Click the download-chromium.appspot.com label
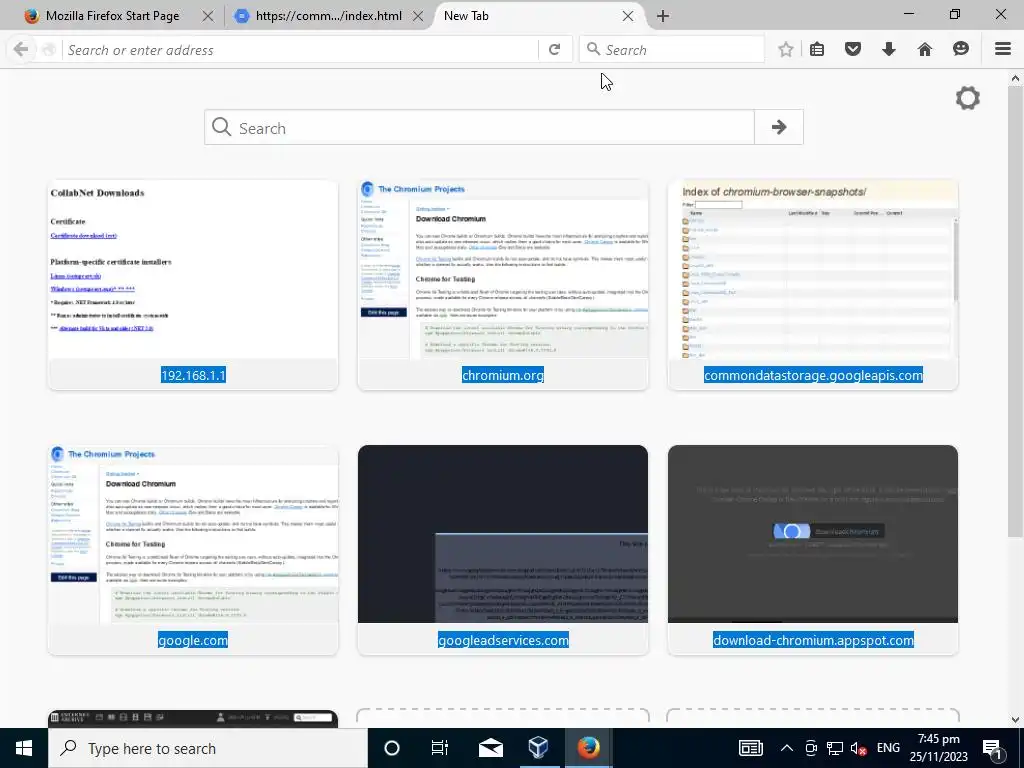 click(x=813, y=640)
